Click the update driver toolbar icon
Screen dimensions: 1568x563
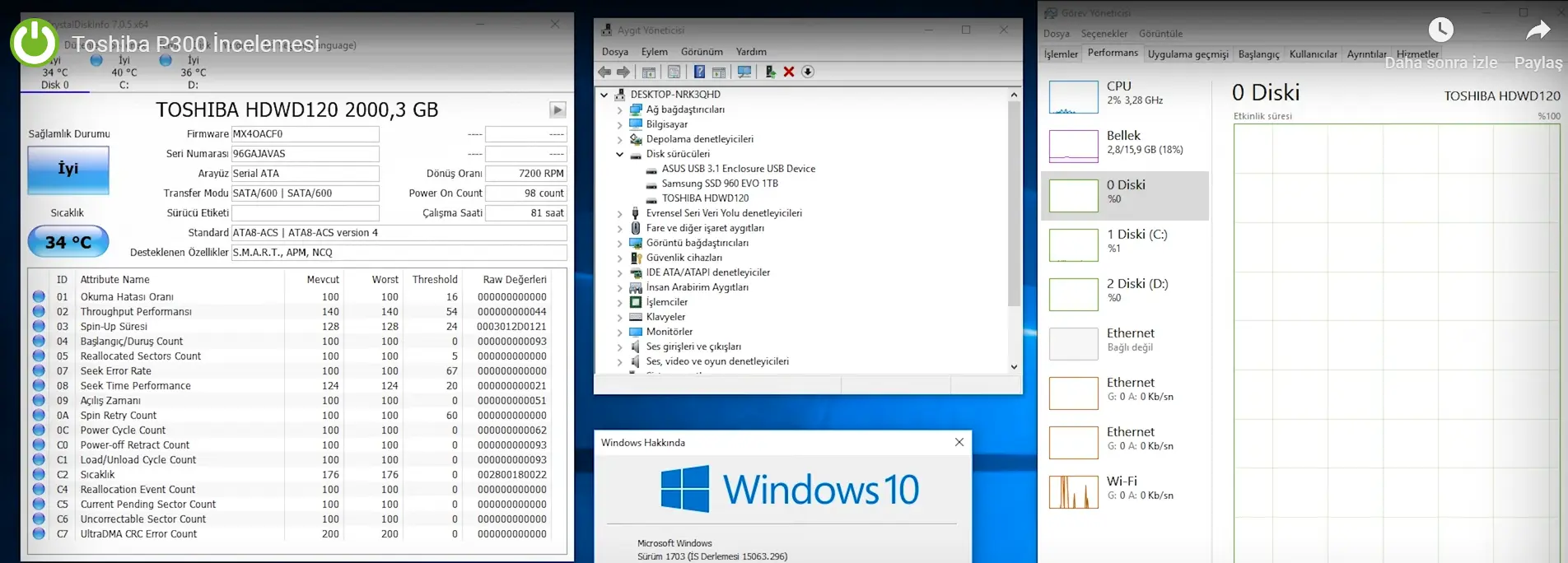point(770,72)
